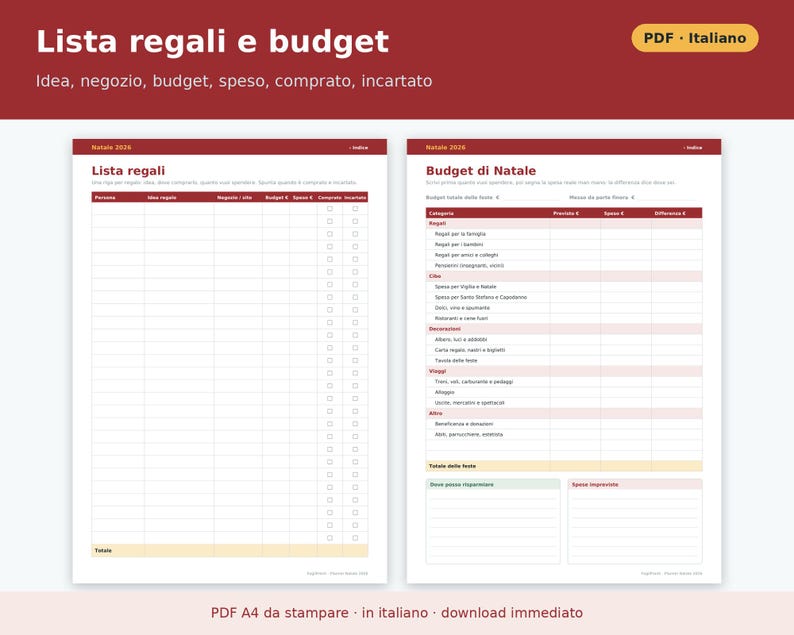Check the last Incartato checkbox above Totale
The height and width of the screenshot is (635, 794).
[355, 538]
